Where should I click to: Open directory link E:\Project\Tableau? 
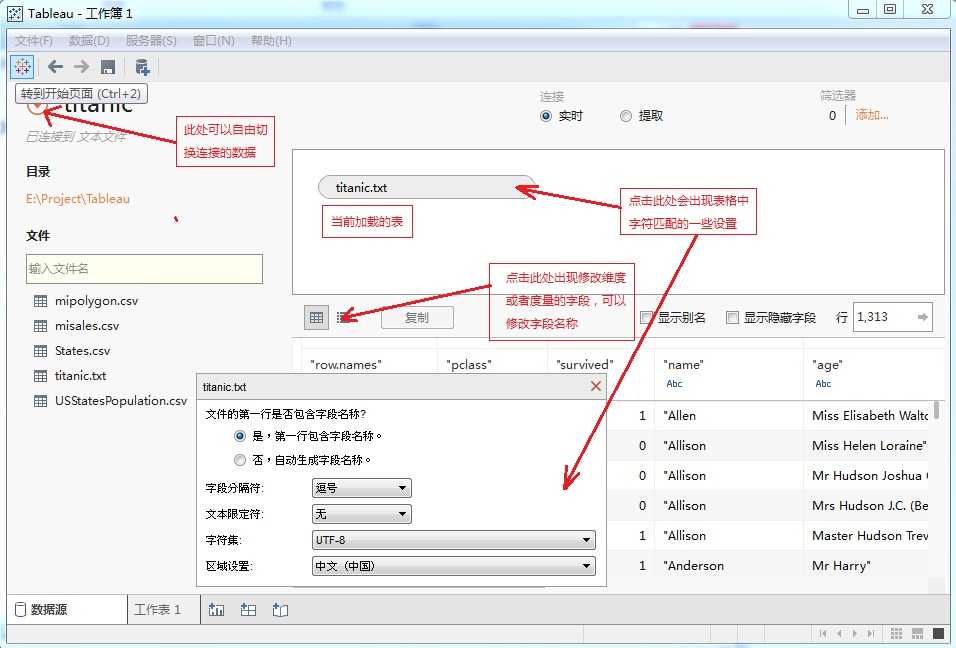77,199
